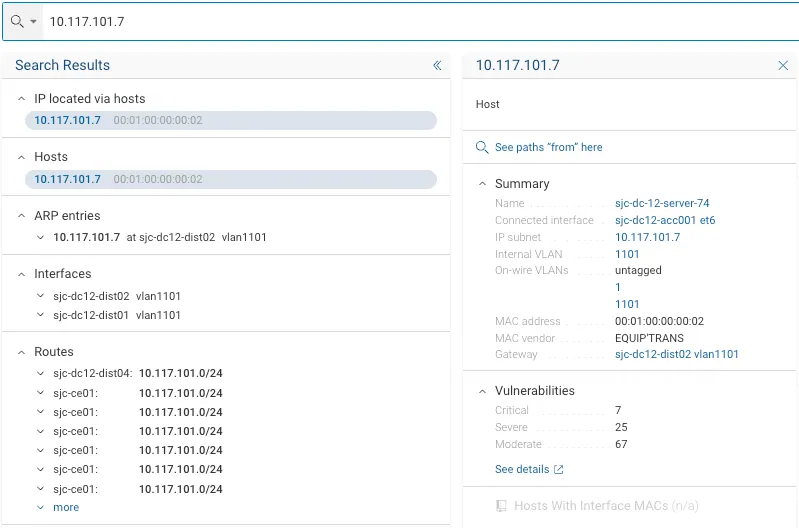Click Hosts With Interface MACs (n/a) label
799x528 pixels.
[606, 506]
